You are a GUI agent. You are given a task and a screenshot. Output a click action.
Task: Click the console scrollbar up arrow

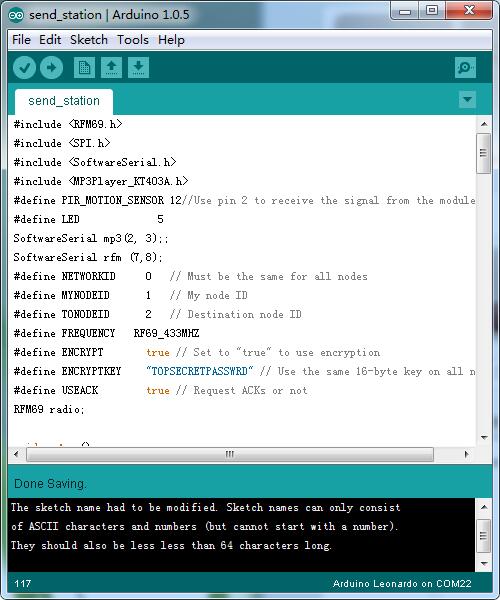(484, 507)
